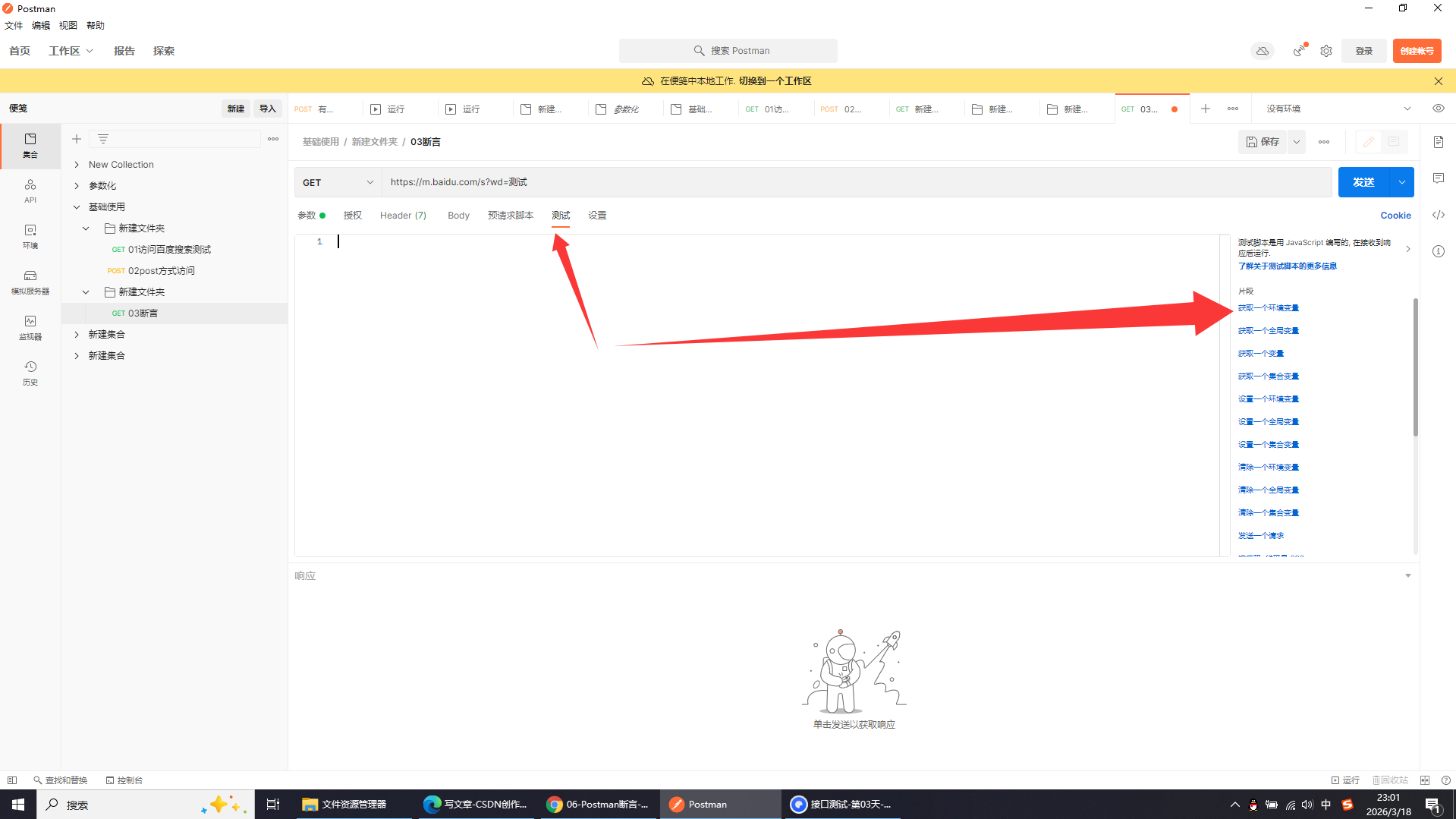Screen dimensions: 1456x819
Task: Open the documentation icon in the right sidebar
Action: 1439,142
